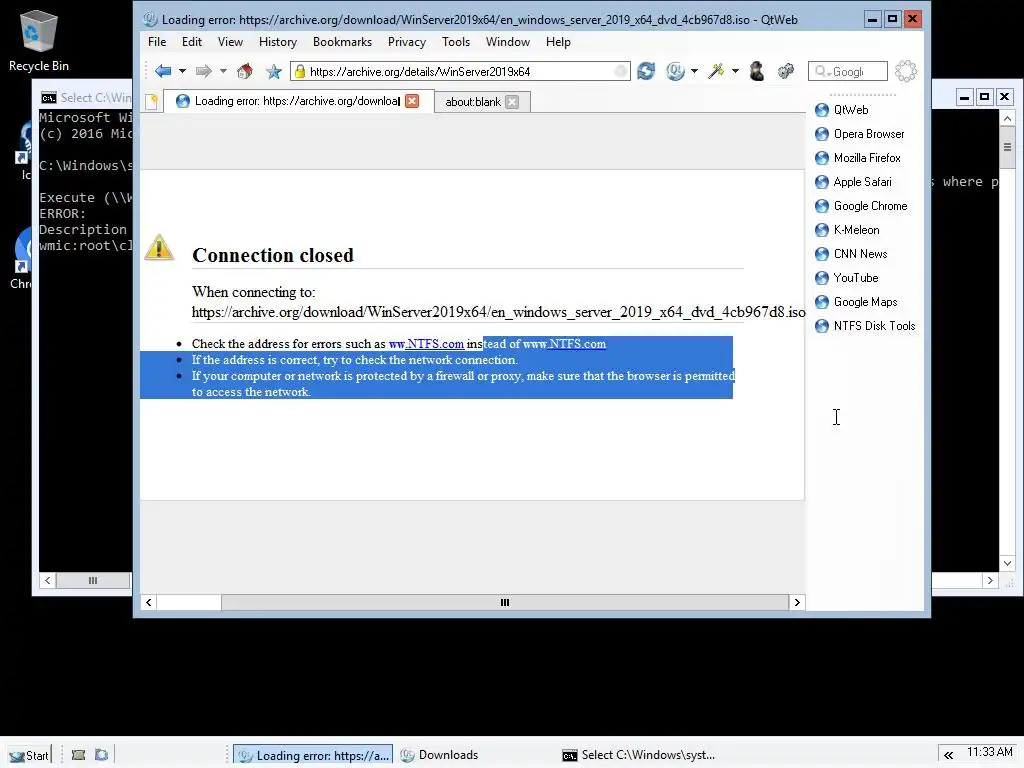Open the History menu
The width and height of the screenshot is (1024, 768).
pyautogui.click(x=278, y=42)
